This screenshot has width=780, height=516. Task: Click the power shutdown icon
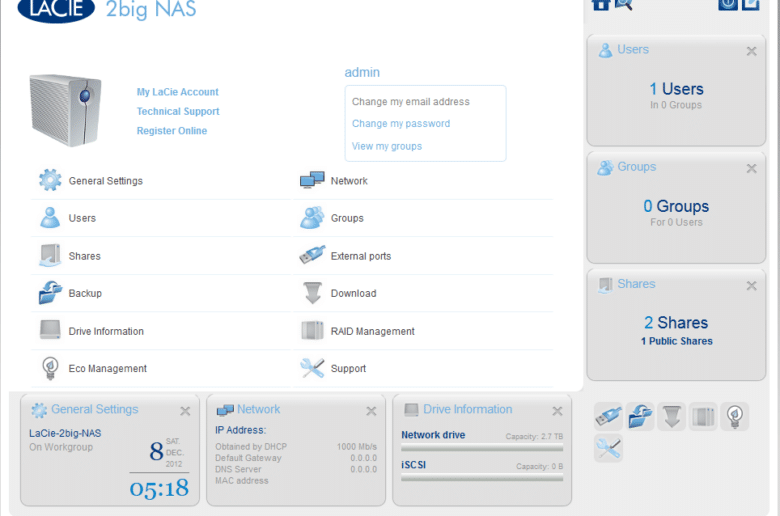pos(728,4)
